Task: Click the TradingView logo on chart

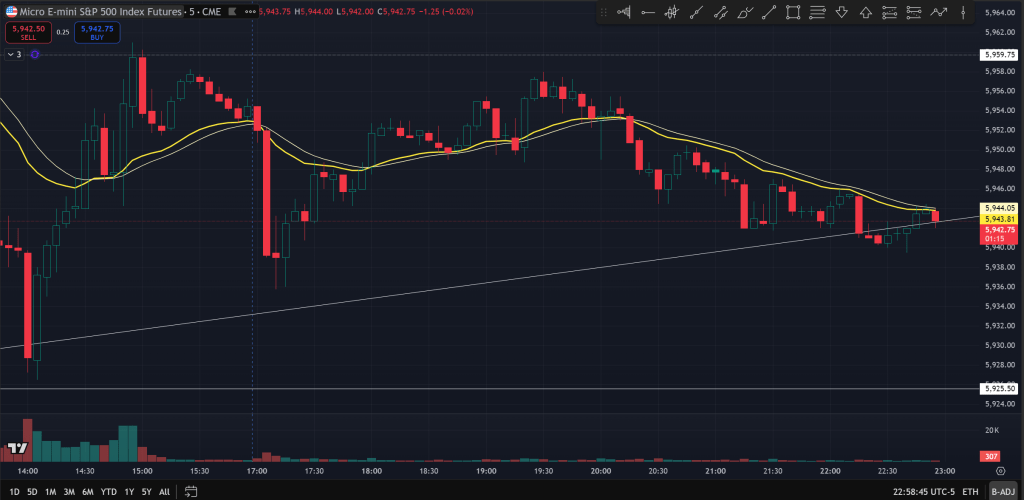Action: (16, 449)
